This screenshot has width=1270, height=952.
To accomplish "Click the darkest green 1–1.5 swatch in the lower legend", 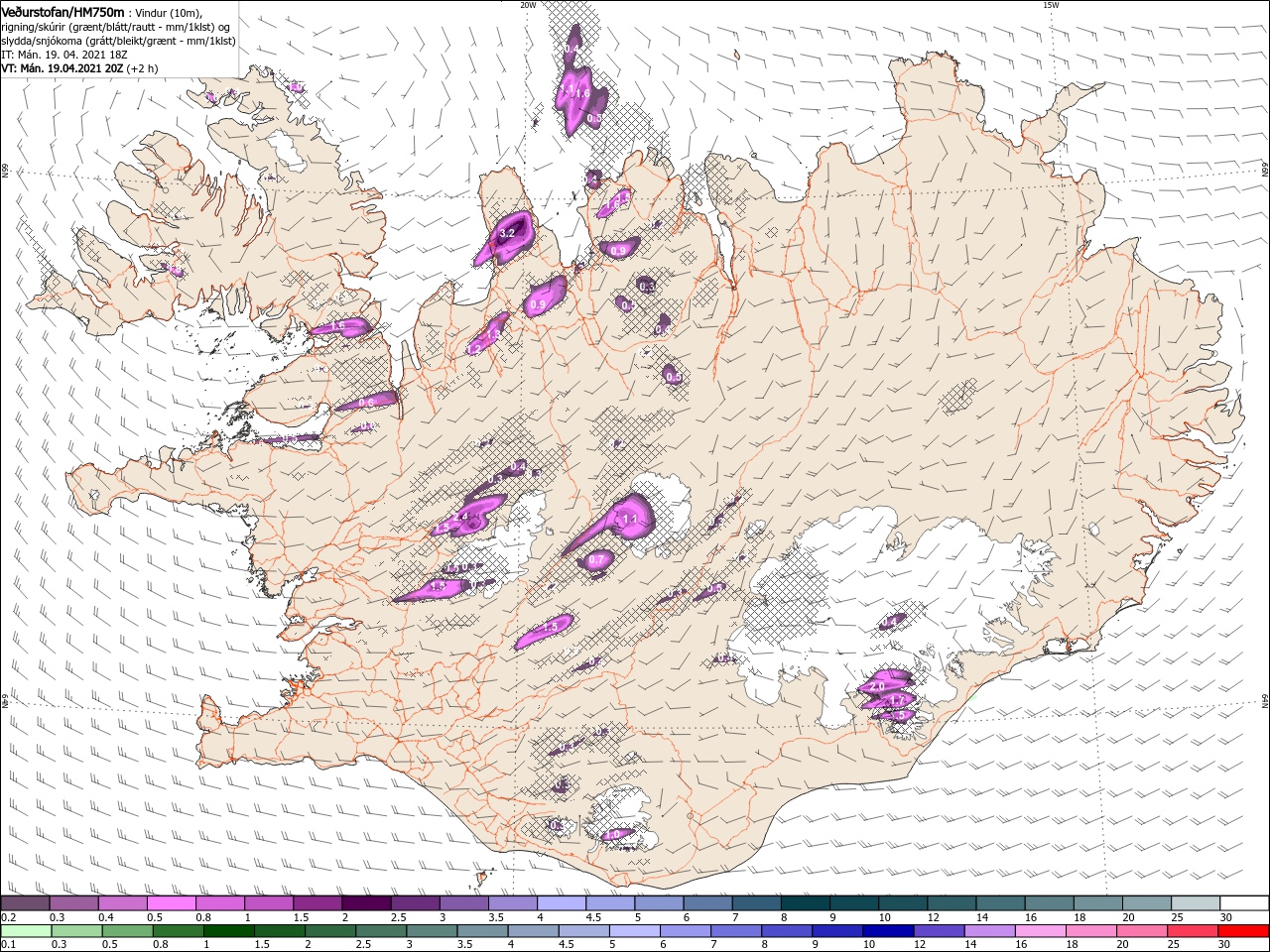I will [x=229, y=931].
